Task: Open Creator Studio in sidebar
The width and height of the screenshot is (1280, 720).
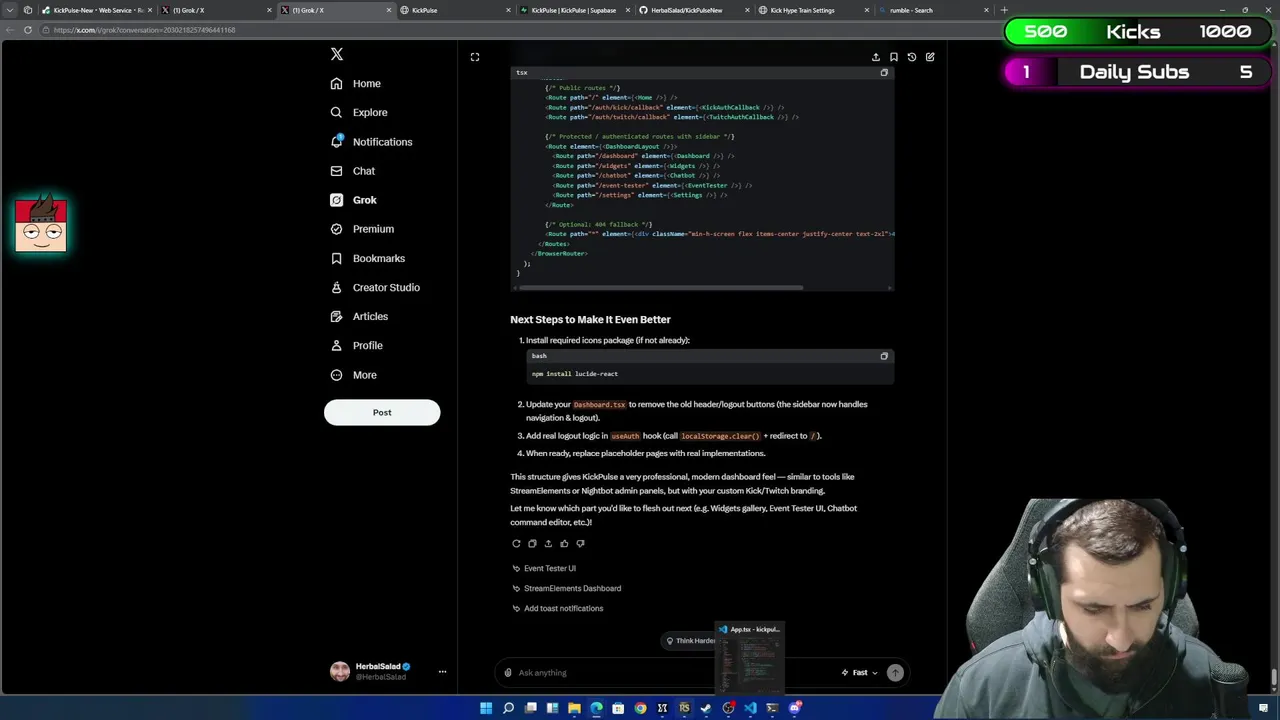Action: point(375,287)
